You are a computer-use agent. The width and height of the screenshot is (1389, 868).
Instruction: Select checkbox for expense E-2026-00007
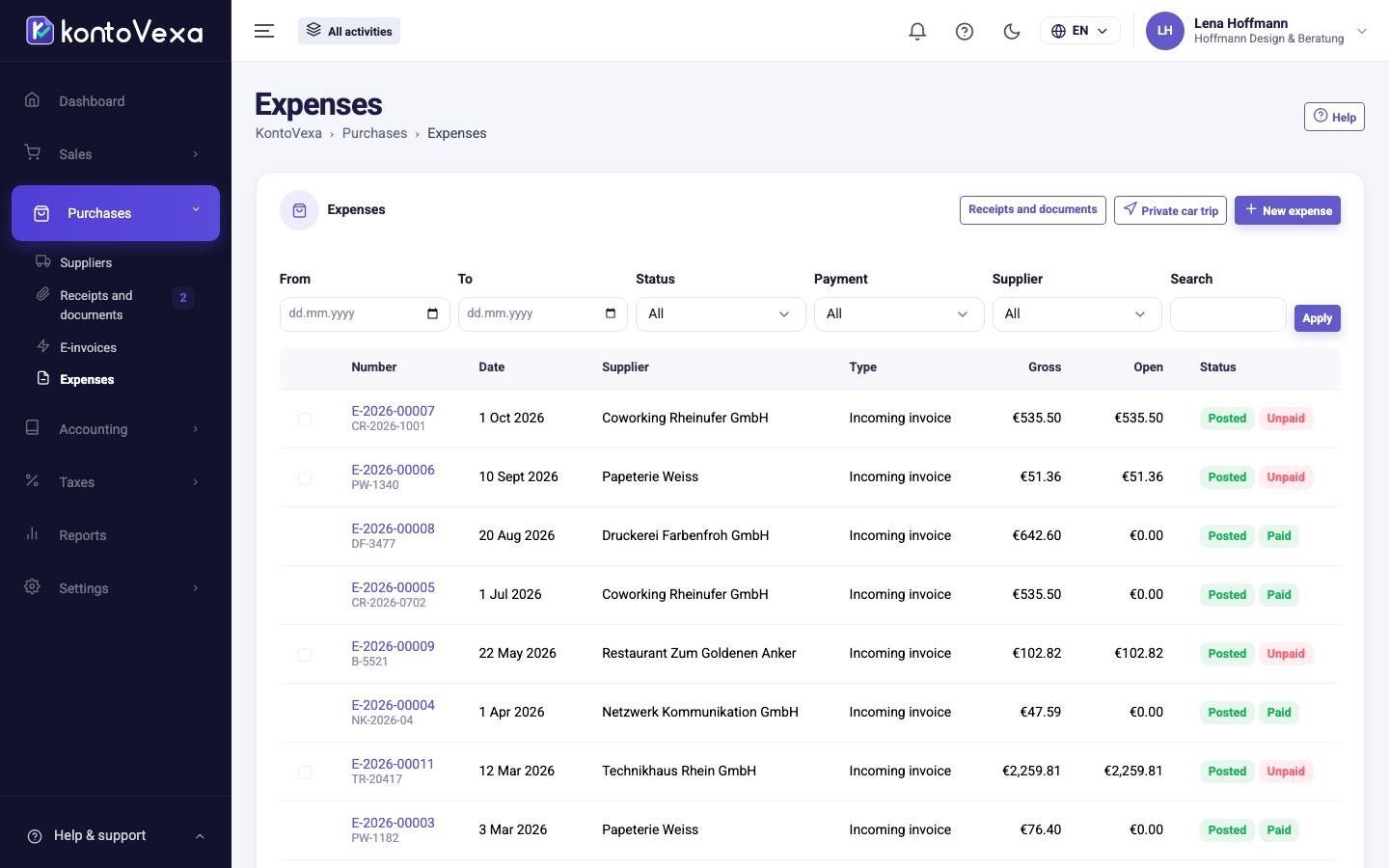[x=305, y=420]
